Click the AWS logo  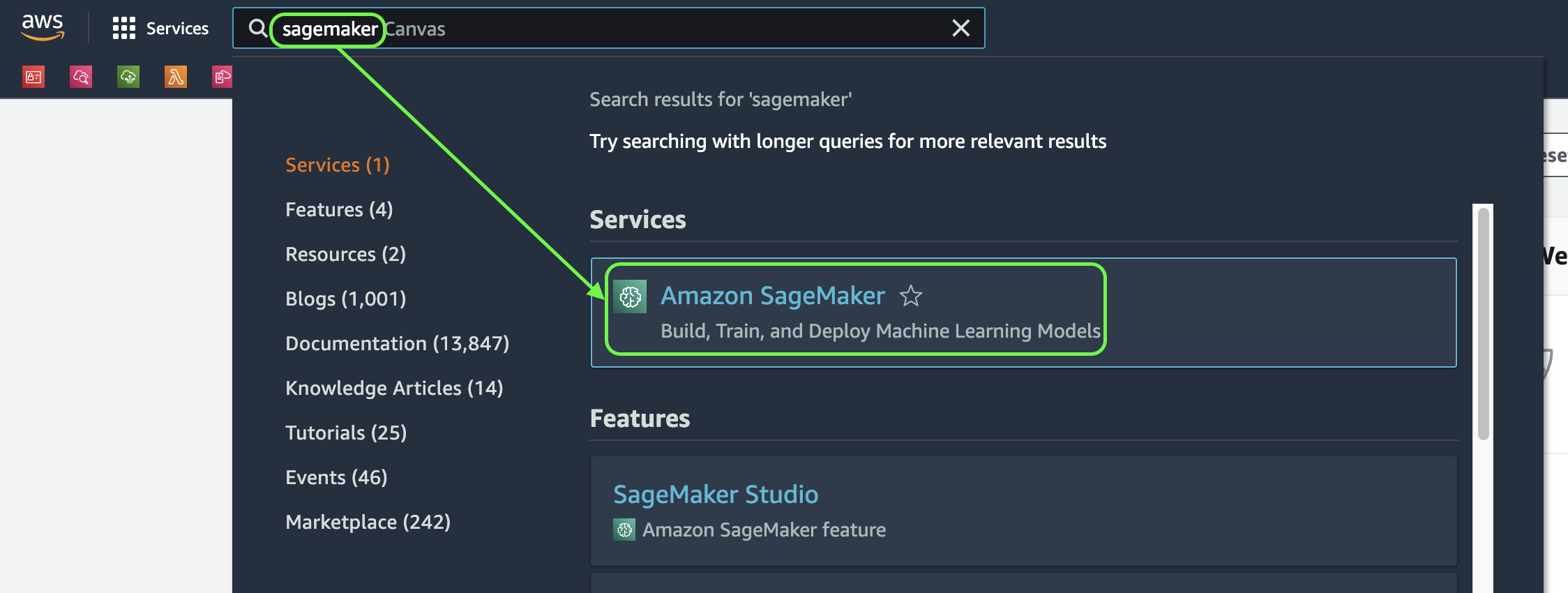pos(43,28)
